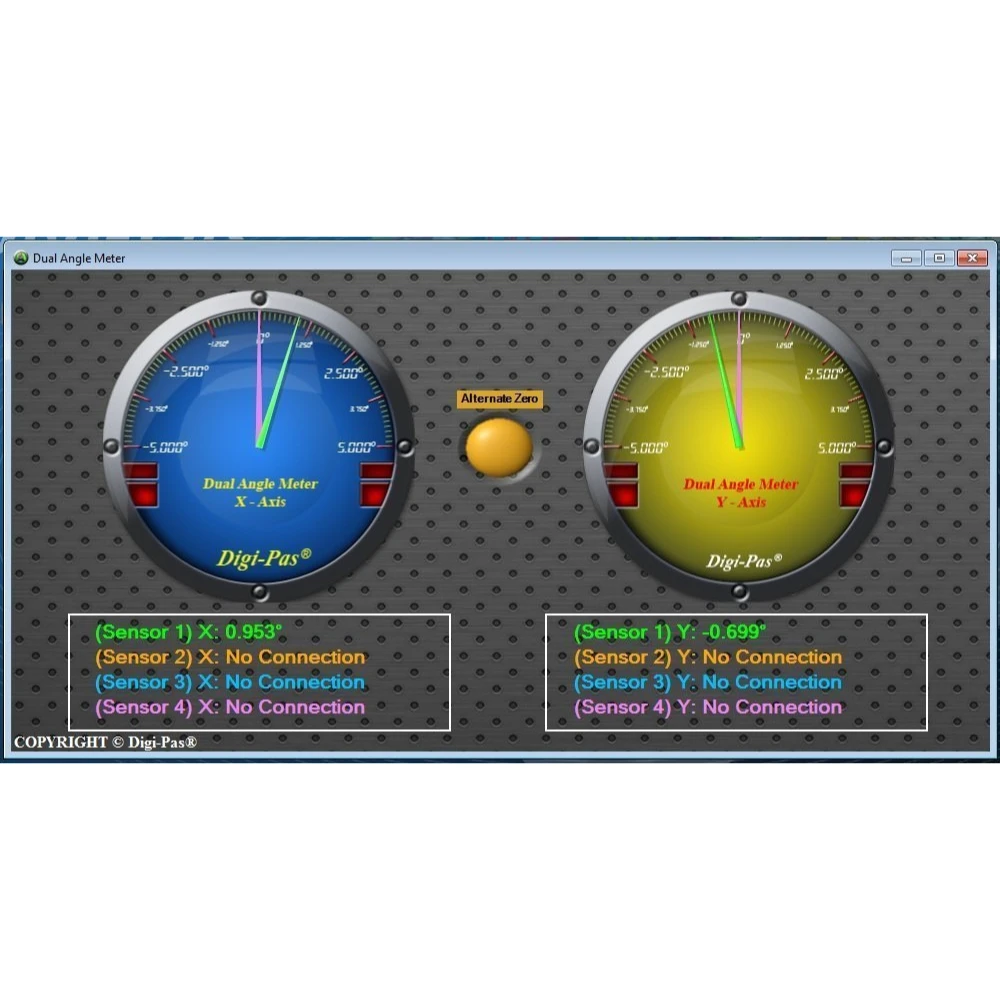1000x1000 pixels.
Task: Click the Dual Angle Meter window title text
Action: coord(79,258)
